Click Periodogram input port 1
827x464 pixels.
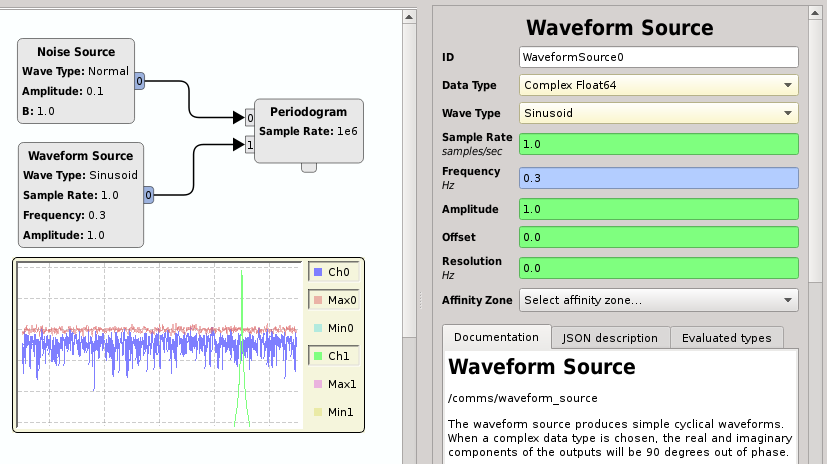point(250,146)
